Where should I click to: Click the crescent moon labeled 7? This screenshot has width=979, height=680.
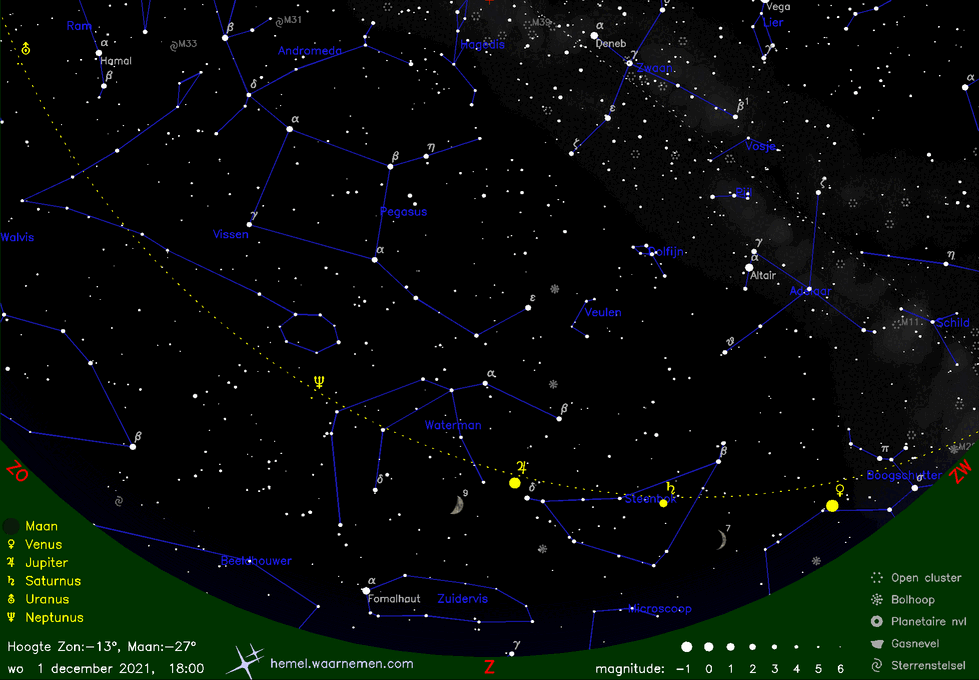pyautogui.click(x=721, y=540)
